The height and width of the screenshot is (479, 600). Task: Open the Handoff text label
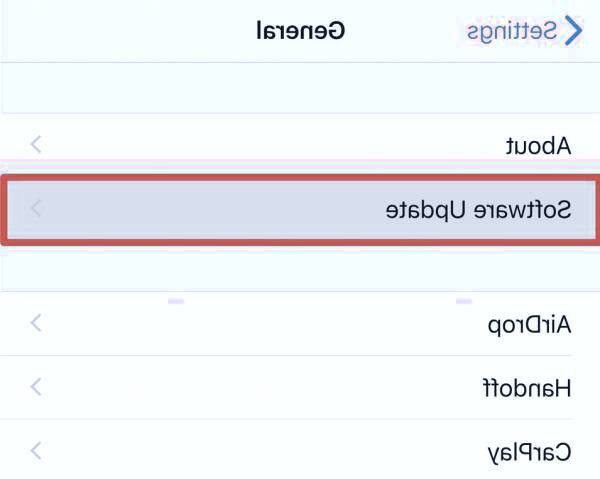click(530, 387)
